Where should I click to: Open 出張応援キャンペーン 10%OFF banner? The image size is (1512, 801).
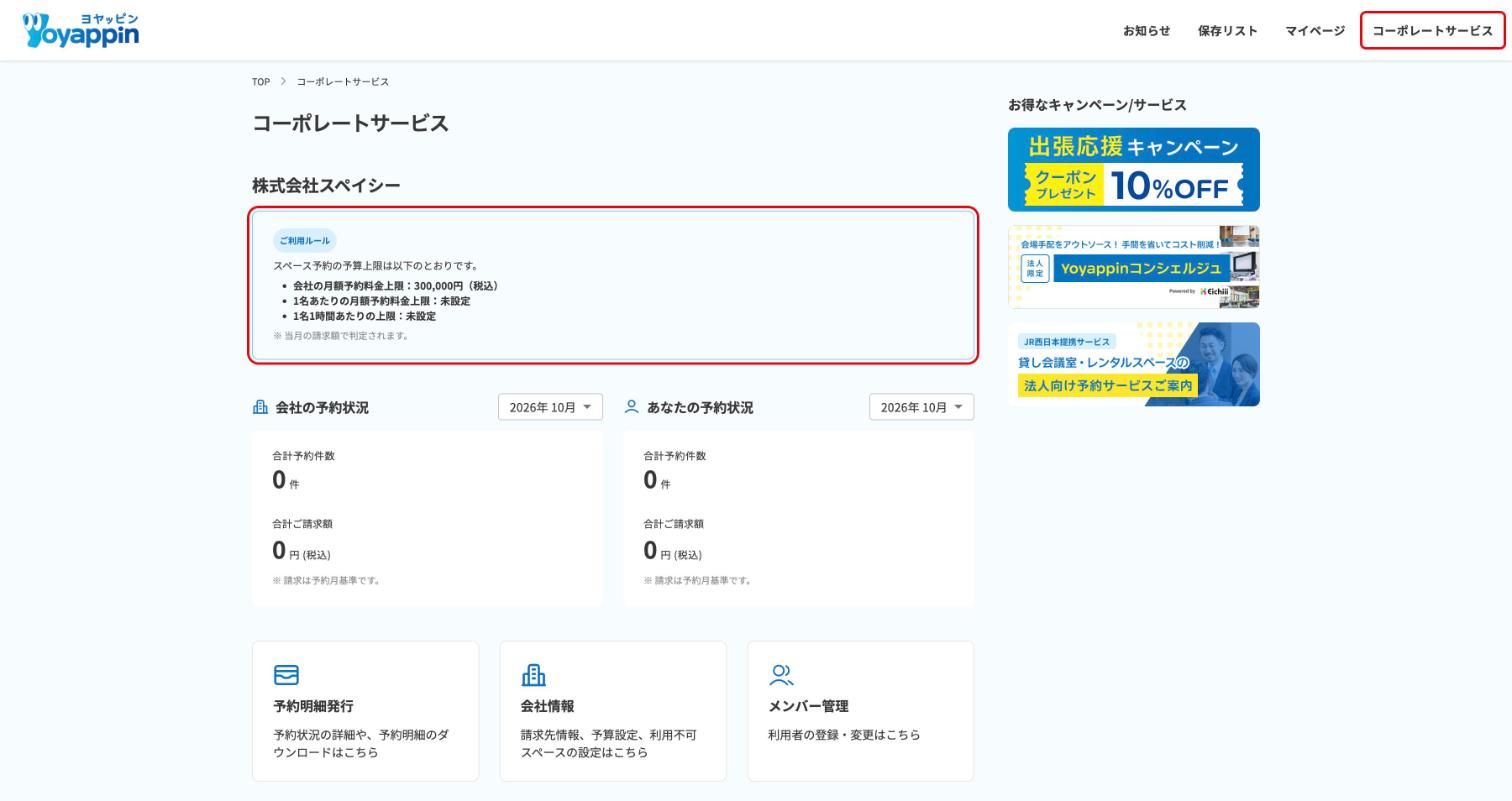(1134, 169)
